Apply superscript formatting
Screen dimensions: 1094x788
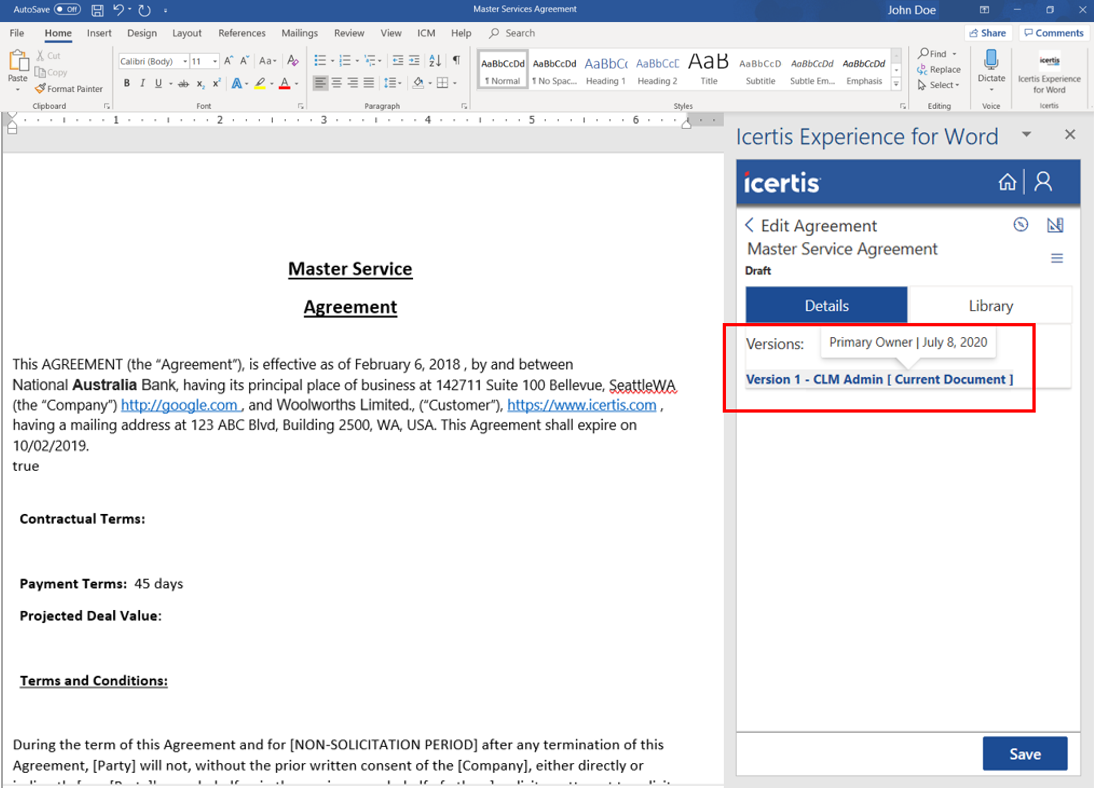(216, 83)
